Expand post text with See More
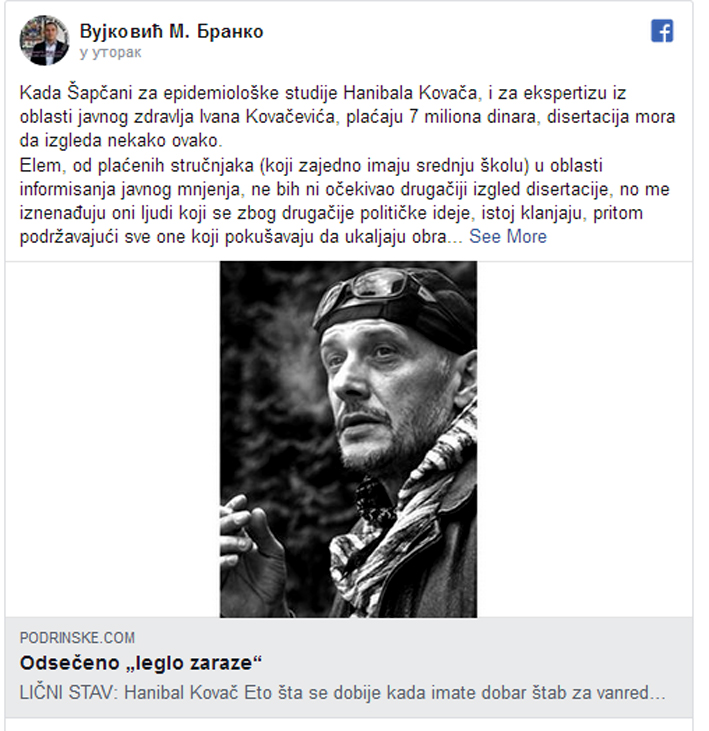The height and width of the screenshot is (731, 709). 508,236
